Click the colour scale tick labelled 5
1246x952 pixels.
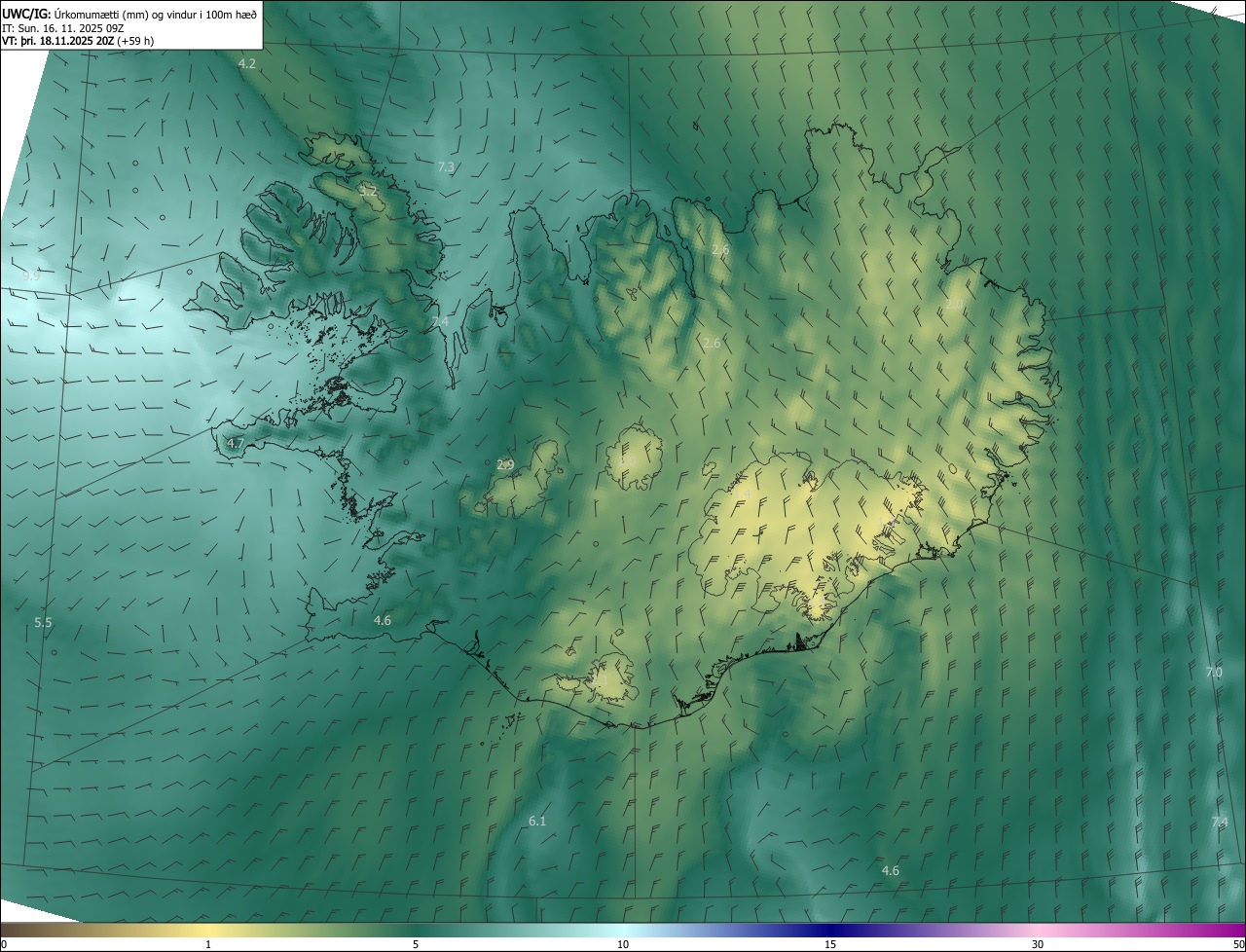(x=416, y=944)
